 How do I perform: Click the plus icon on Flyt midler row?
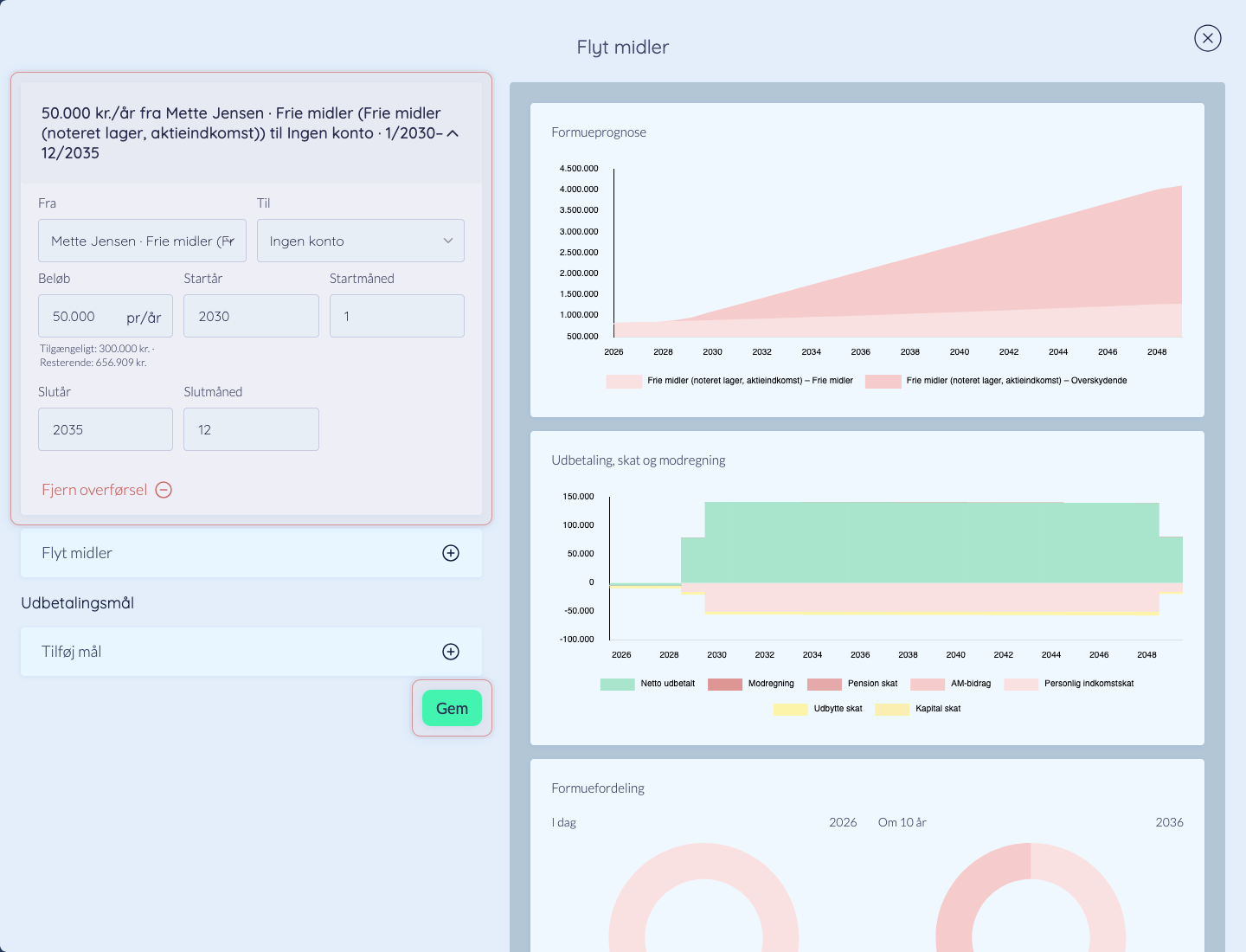coord(451,553)
